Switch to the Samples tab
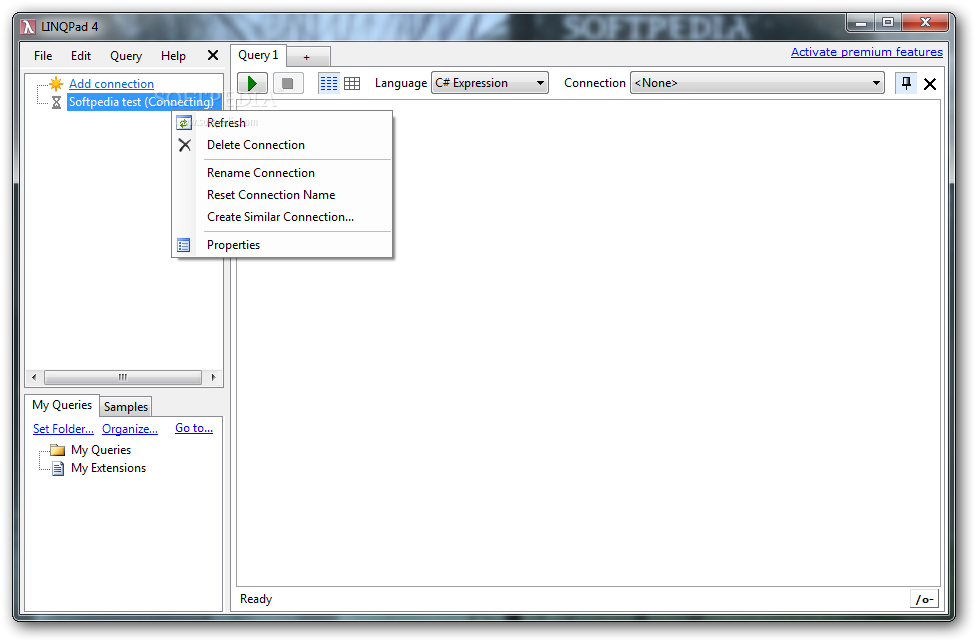 126,407
